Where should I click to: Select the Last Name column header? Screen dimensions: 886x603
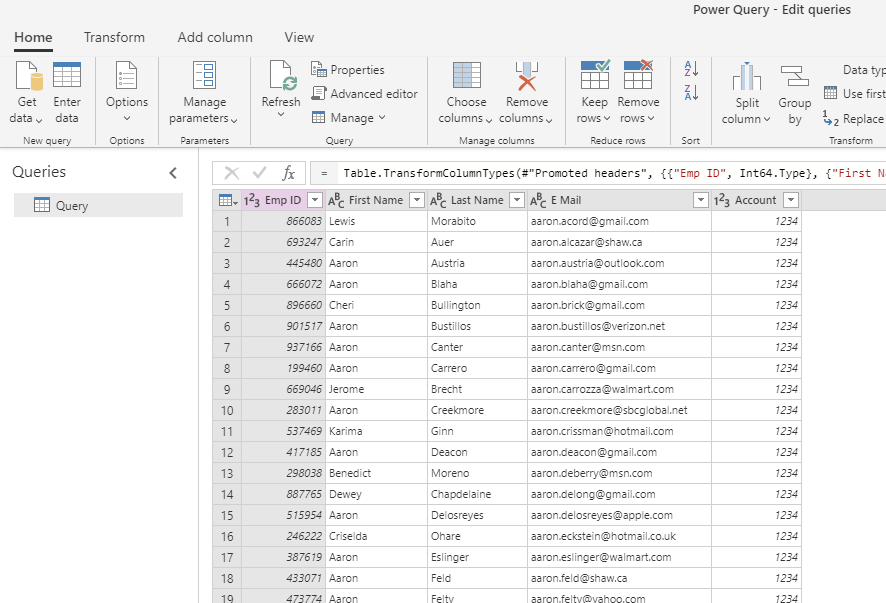click(476, 200)
